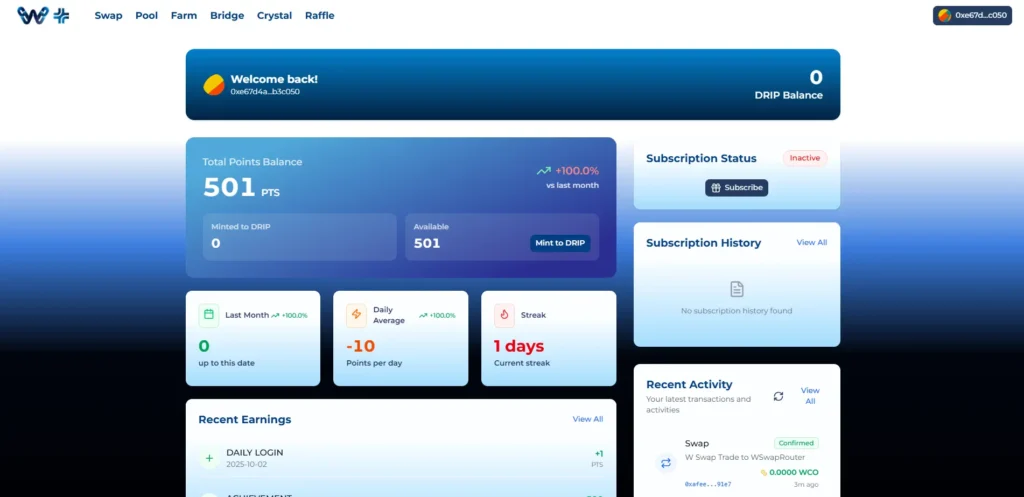The height and width of the screenshot is (497, 1024).
Task: Open the wallet address button in header
Action: pos(971,16)
